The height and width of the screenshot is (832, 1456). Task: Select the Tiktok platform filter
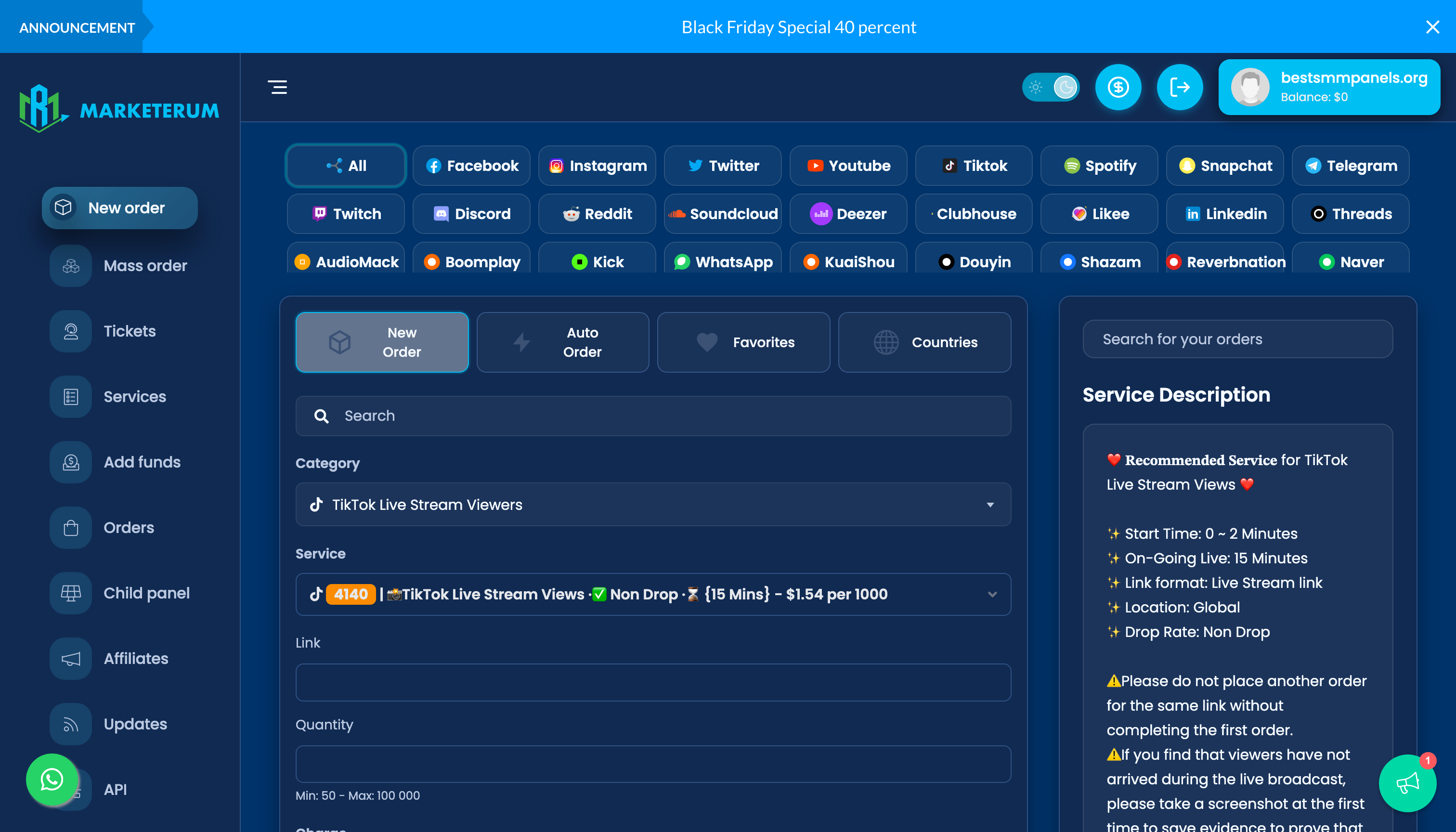[974, 166]
